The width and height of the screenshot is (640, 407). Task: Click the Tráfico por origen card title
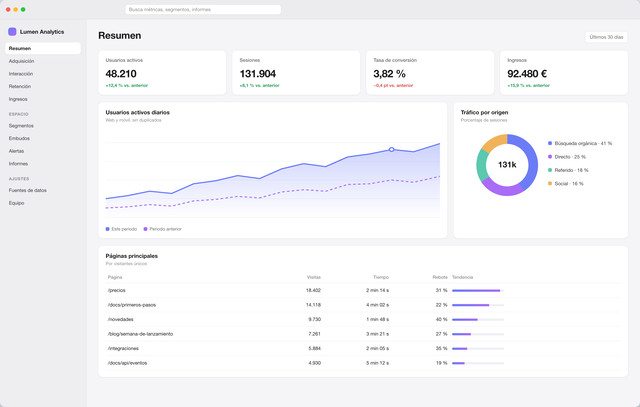click(x=484, y=112)
